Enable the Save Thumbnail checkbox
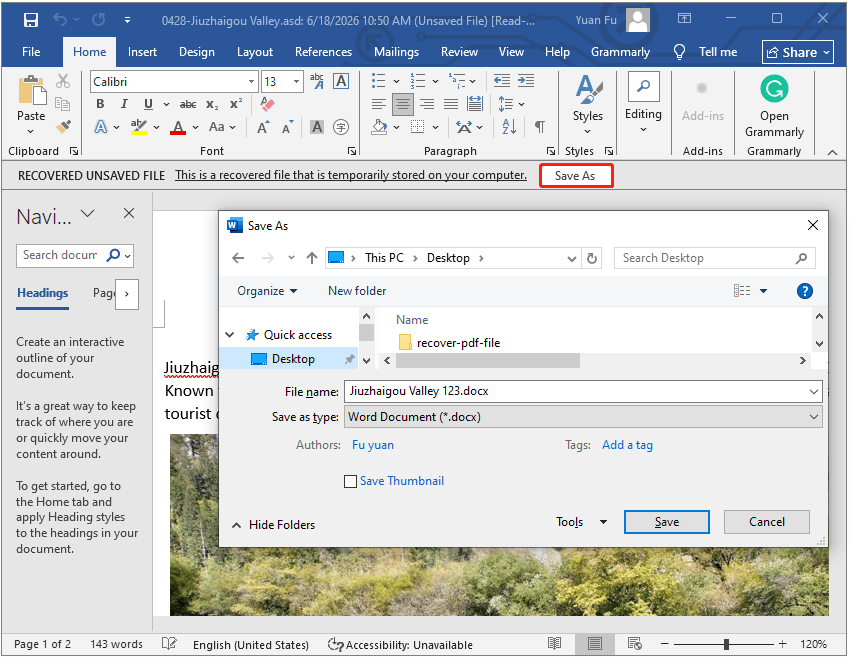Image resolution: width=850 pixels, height=659 pixels. (350, 481)
